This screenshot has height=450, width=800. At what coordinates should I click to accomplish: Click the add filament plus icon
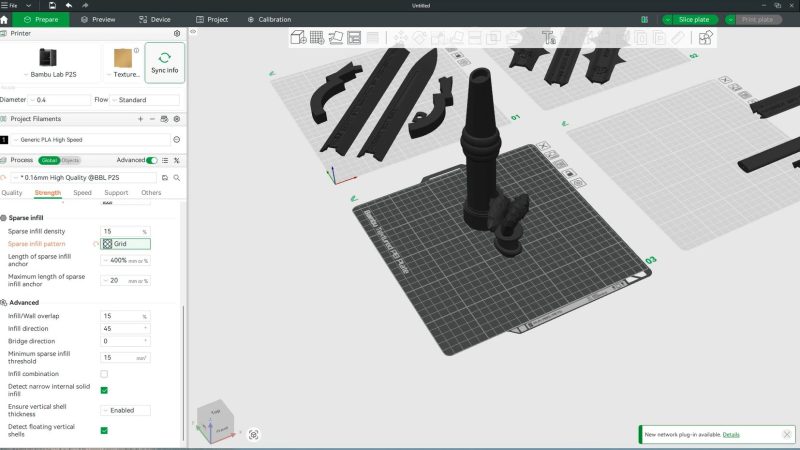coord(152,119)
